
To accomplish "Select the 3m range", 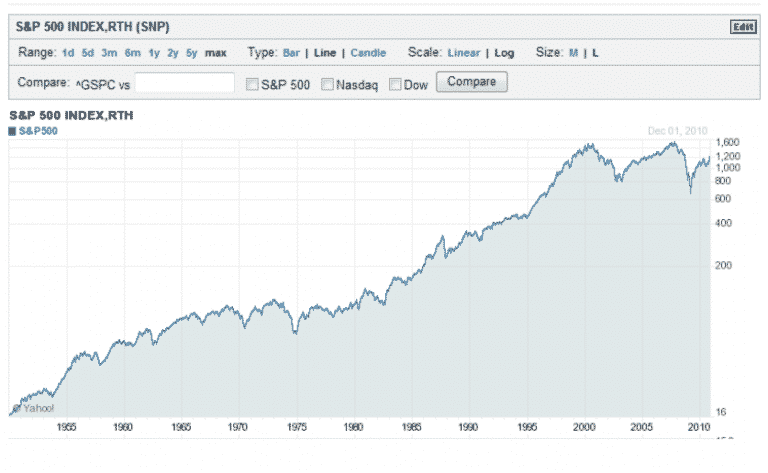I will click(109, 53).
